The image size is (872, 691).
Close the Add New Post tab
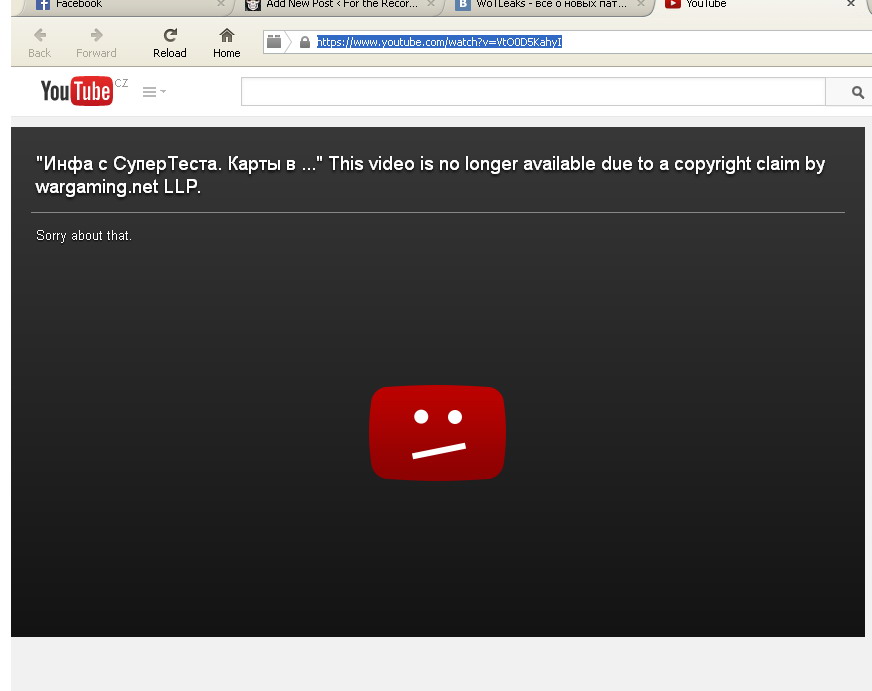click(x=431, y=4)
